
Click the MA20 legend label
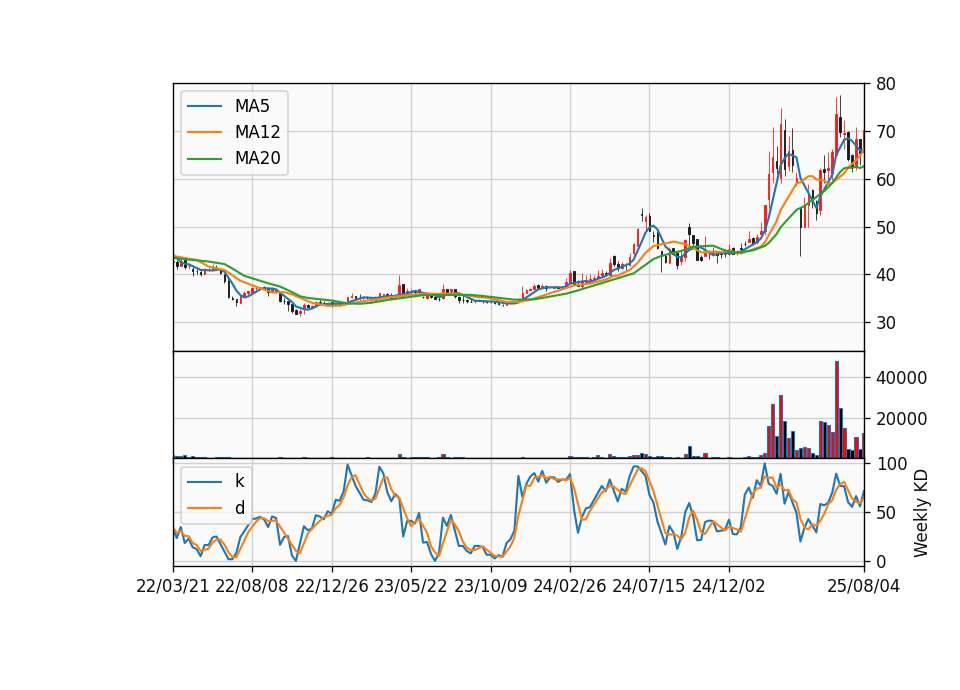[x=257, y=158]
